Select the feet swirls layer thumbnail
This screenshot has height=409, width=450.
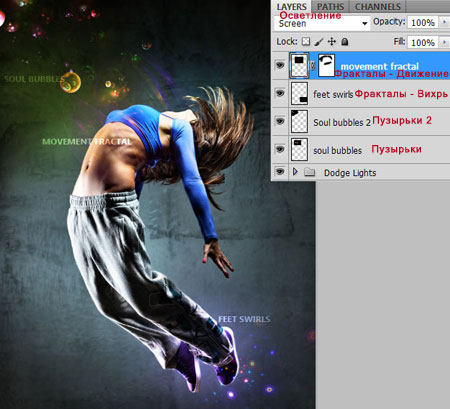(x=299, y=93)
